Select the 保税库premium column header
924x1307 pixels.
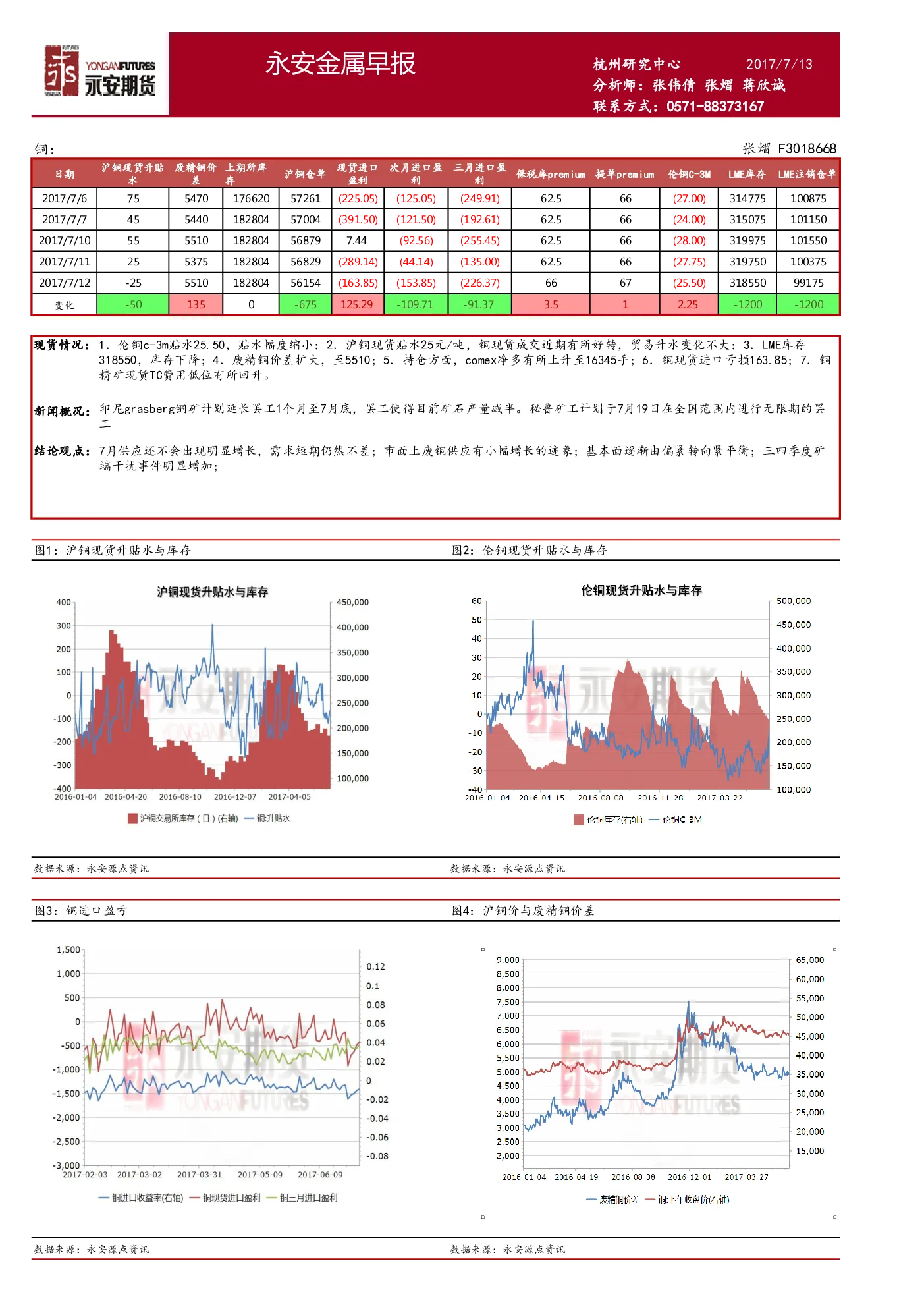[551, 174]
